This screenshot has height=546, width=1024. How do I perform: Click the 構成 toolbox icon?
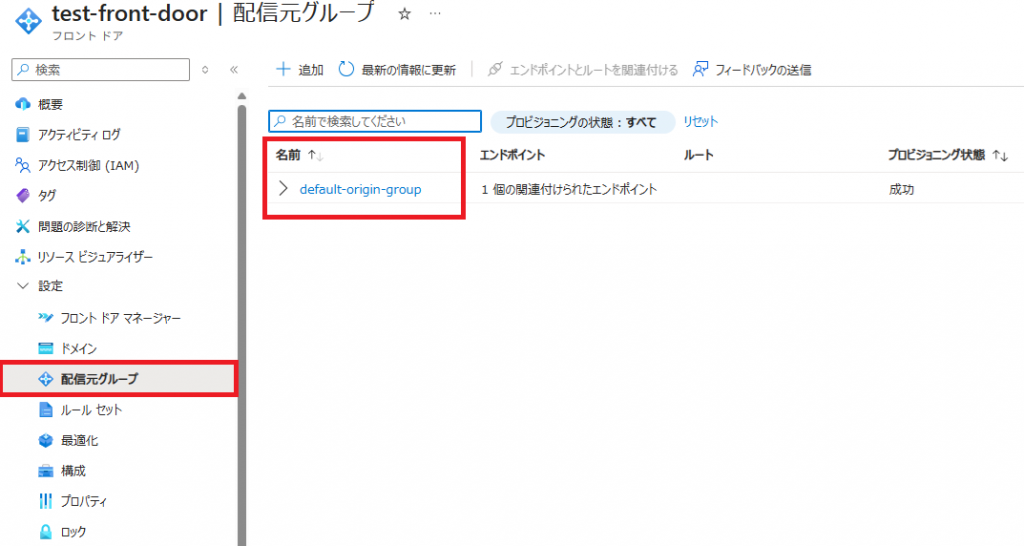[46, 471]
